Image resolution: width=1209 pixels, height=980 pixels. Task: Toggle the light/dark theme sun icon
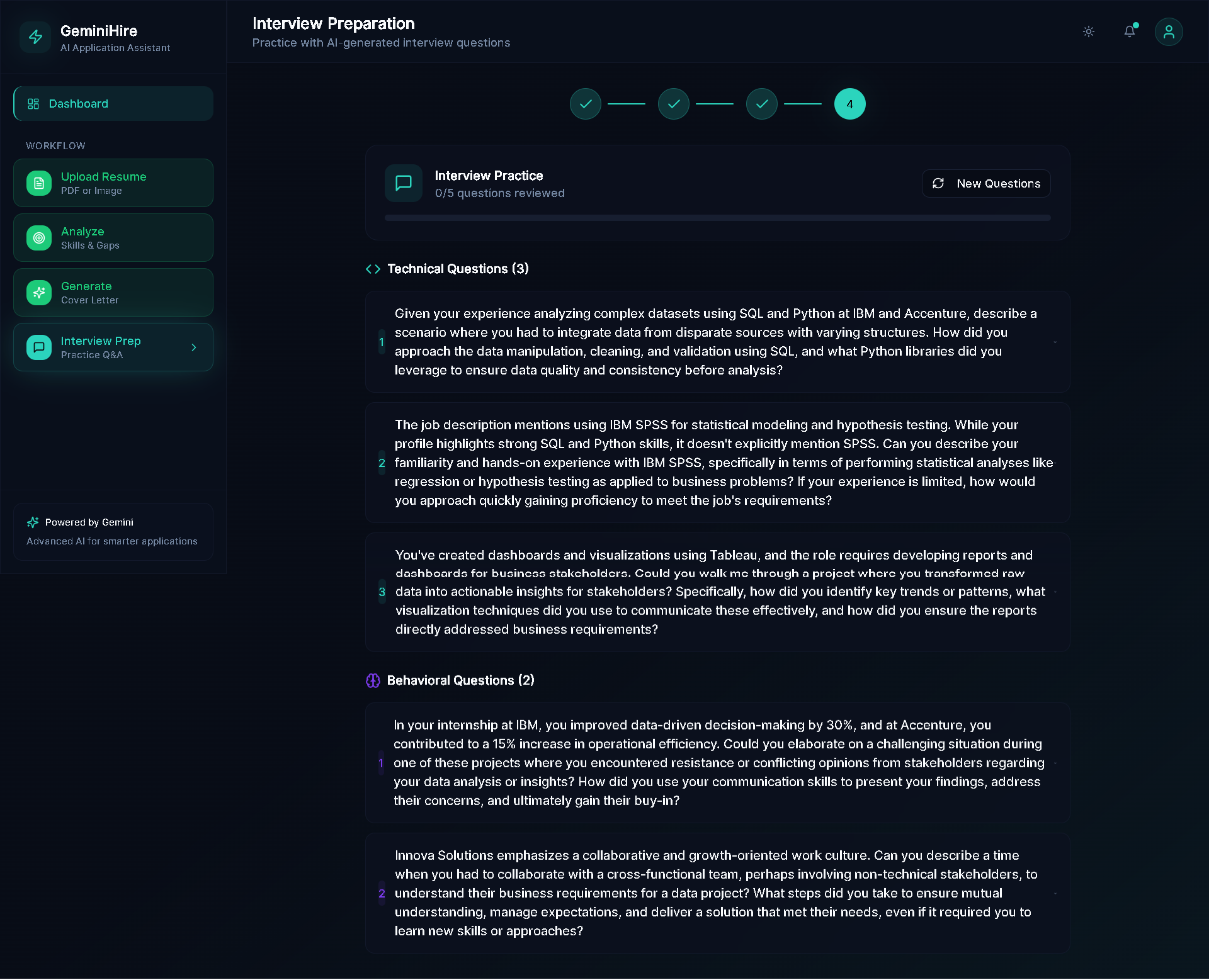pyautogui.click(x=1088, y=31)
